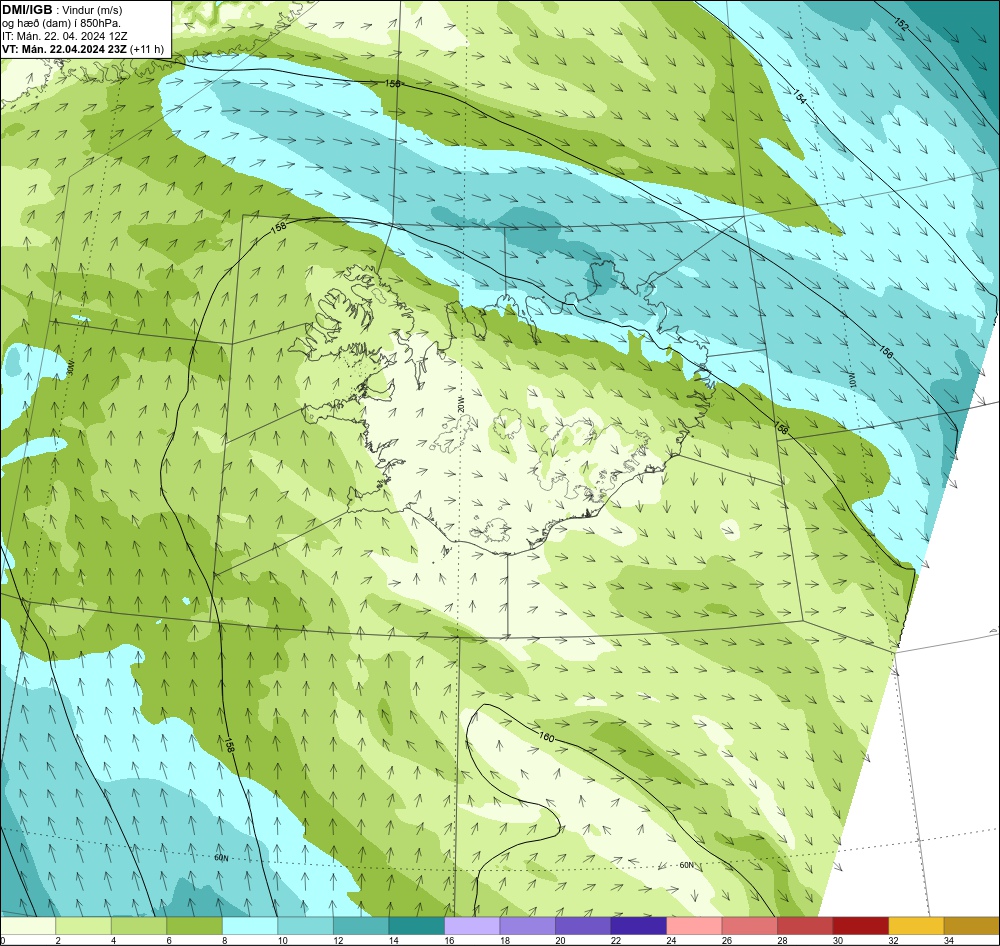Click the legend scale number "20"
Viewport: 1000px width, 946px height.
coord(560,940)
